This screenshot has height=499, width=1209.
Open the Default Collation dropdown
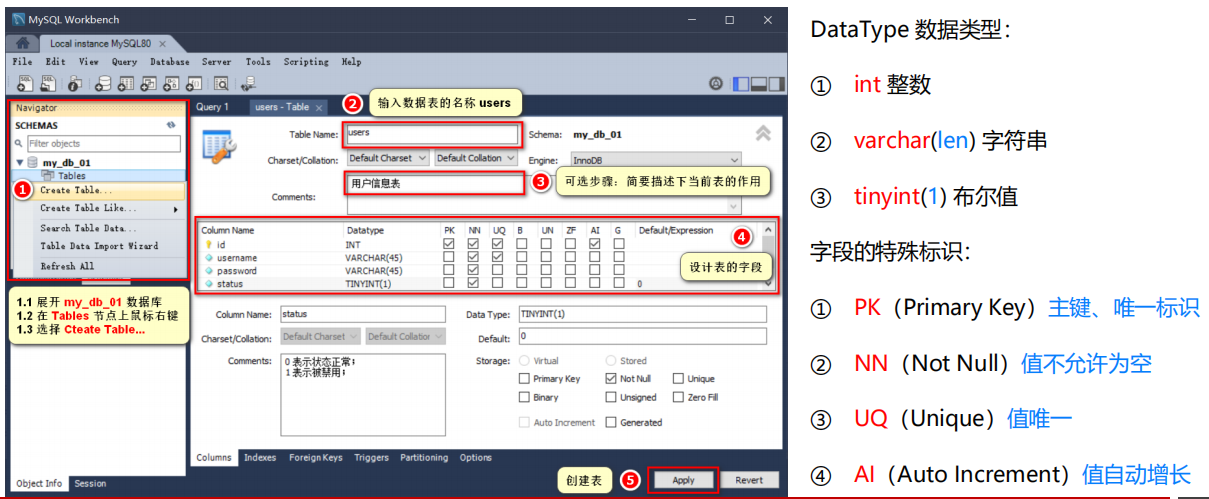click(475, 158)
